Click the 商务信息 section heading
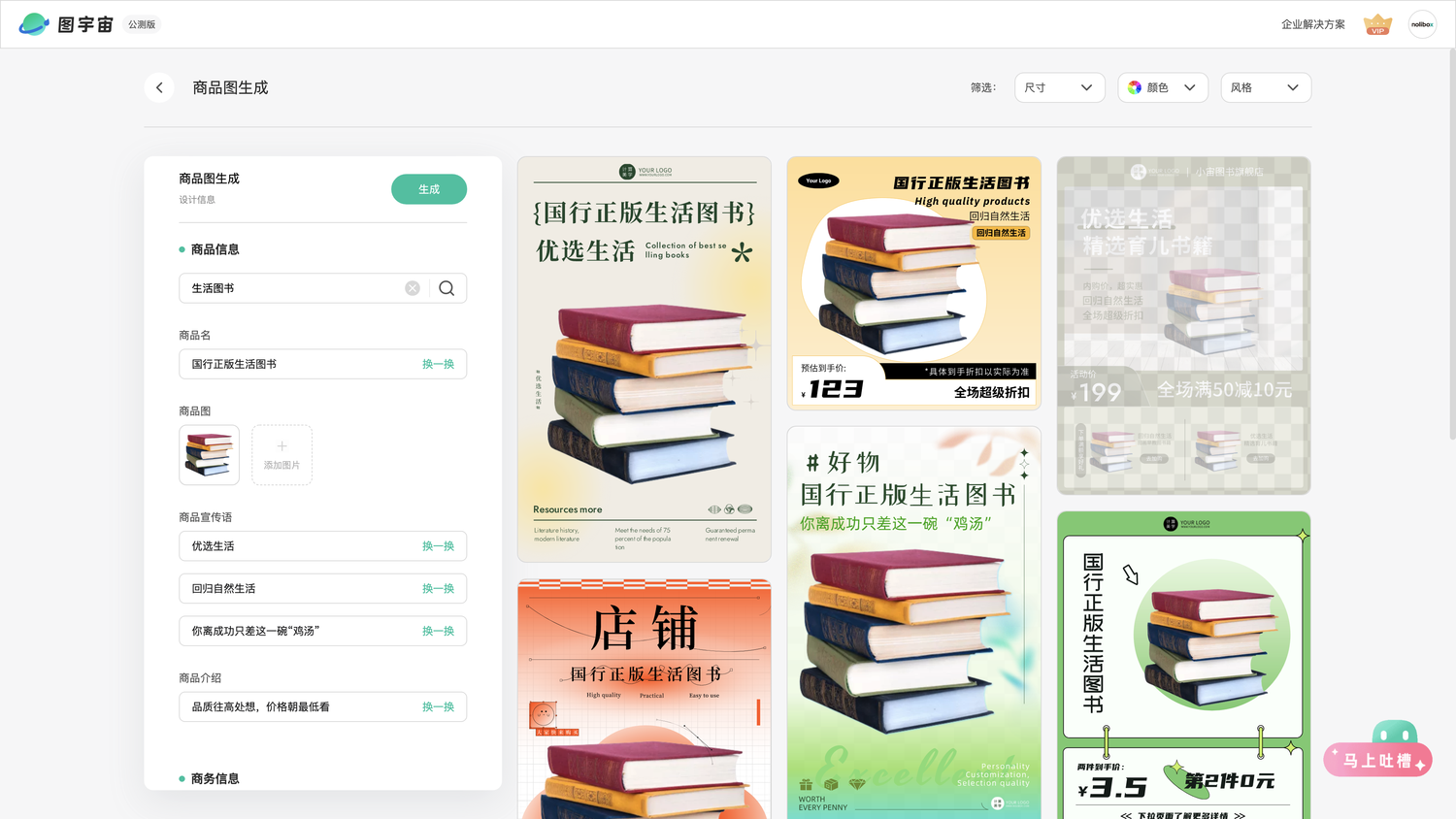 tap(215, 778)
